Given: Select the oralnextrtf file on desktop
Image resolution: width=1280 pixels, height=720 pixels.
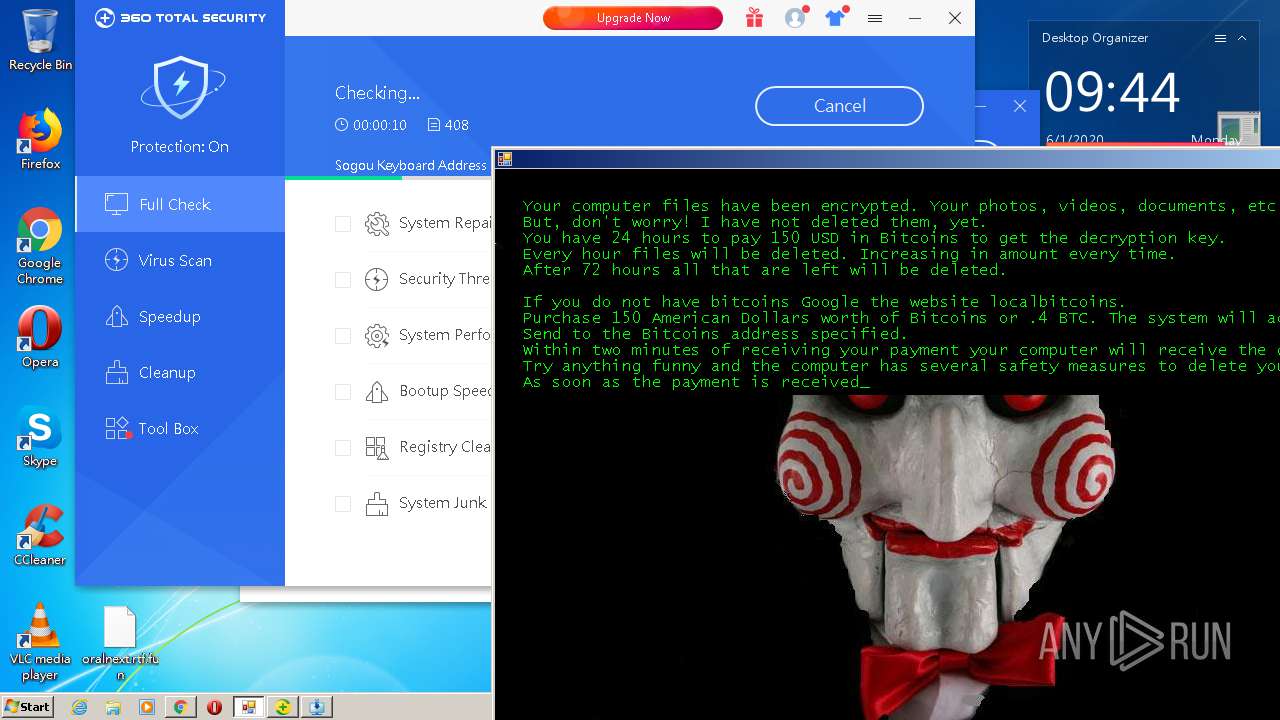Looking at the screenshot, I should pos(120,643).
